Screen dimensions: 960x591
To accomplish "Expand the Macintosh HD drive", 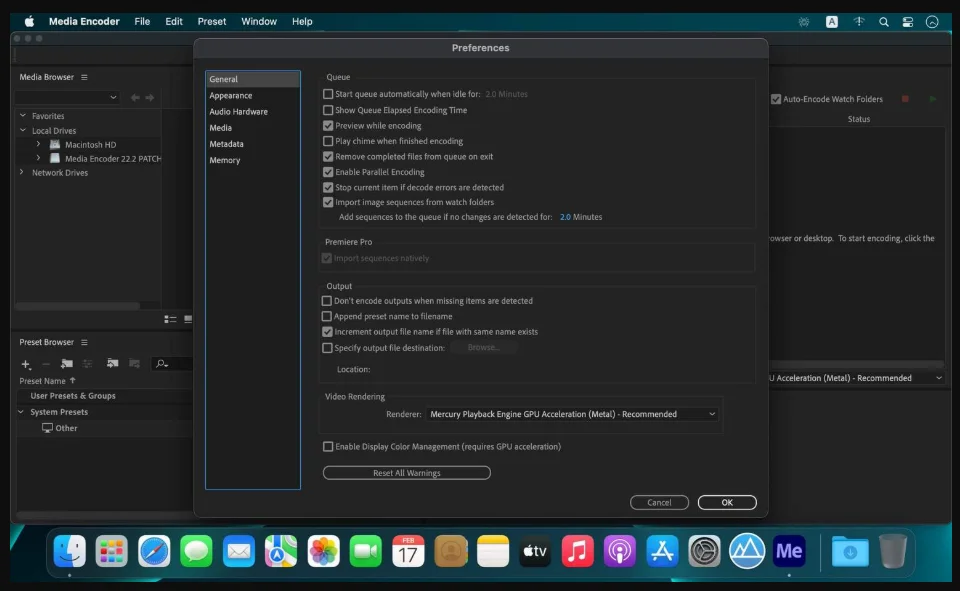I will click(38, 145).
